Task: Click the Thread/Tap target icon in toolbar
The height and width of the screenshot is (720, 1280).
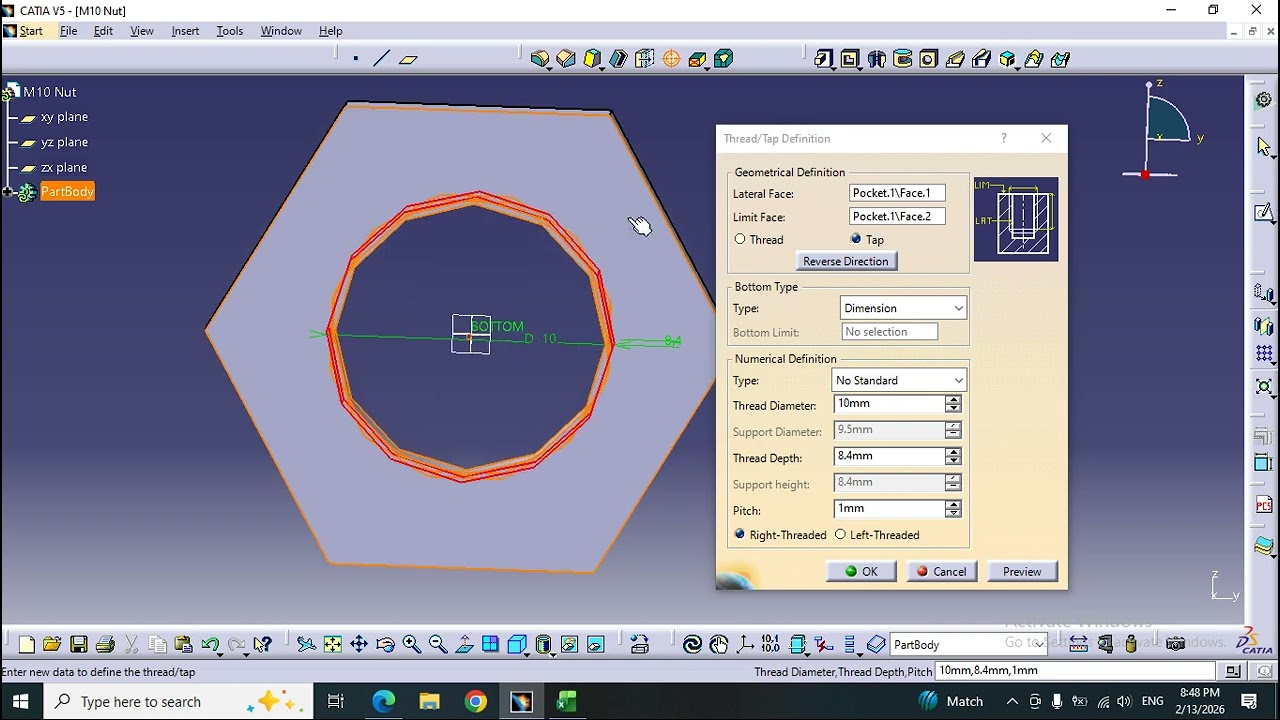Action: (671, 59)
